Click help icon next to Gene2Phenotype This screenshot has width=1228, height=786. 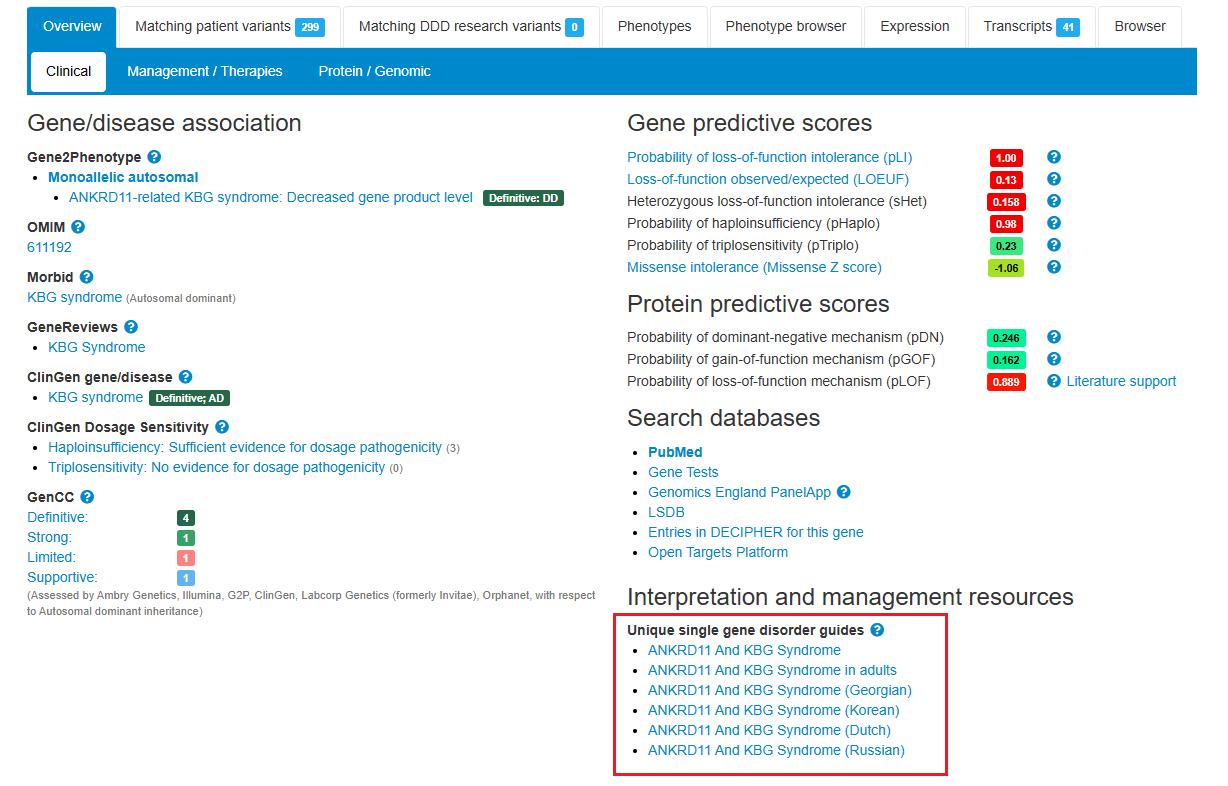click(x=154, y=157)
